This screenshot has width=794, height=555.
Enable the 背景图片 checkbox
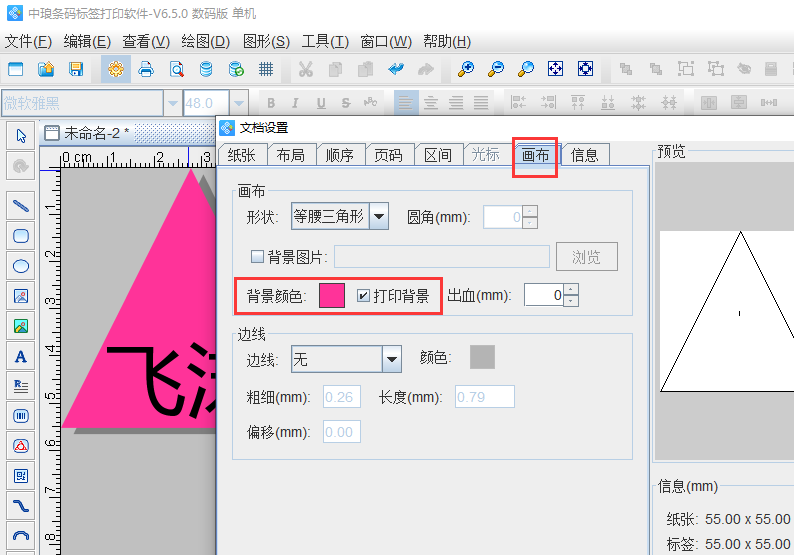click(257, 257)
